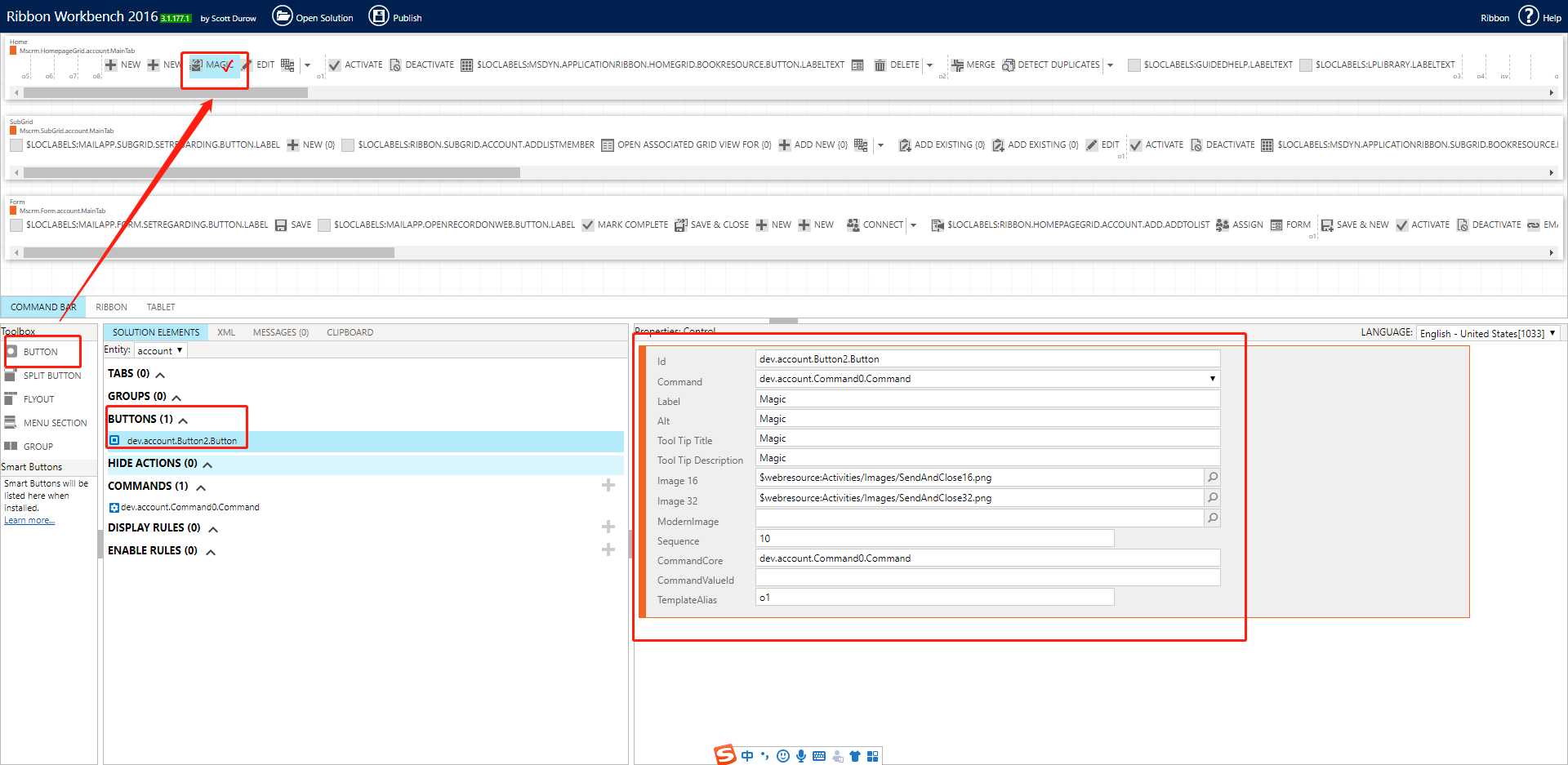Click the Label input field containing Magic
This screenshot has width=1568, height=765.
987,399
